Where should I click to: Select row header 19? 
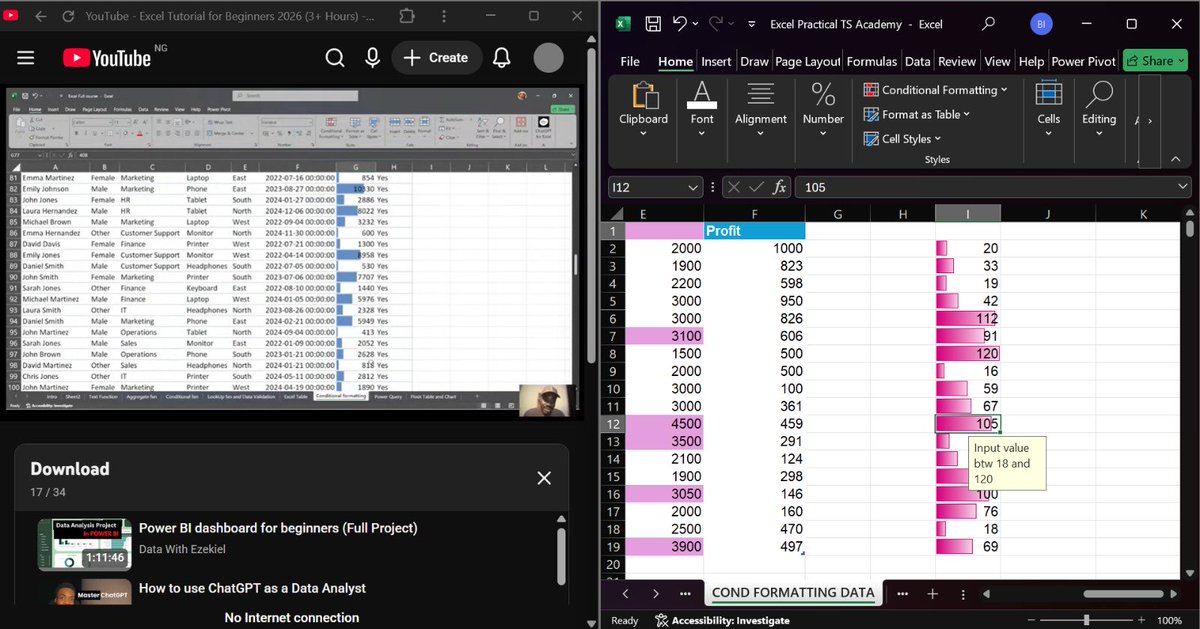(x=613, y=547)
